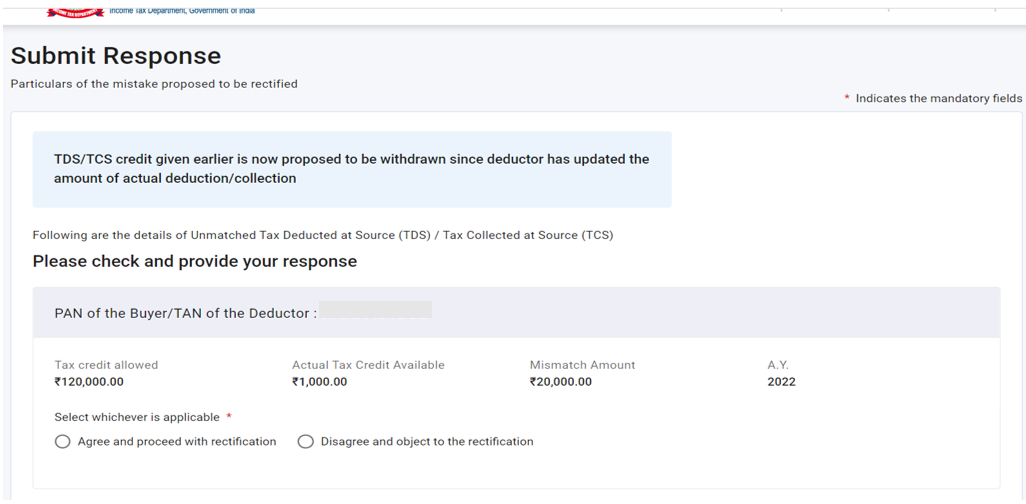Click "Particulars of the mistake proposed" subtitle
This screenshot has height=504, width=1026.
[154, 84]
